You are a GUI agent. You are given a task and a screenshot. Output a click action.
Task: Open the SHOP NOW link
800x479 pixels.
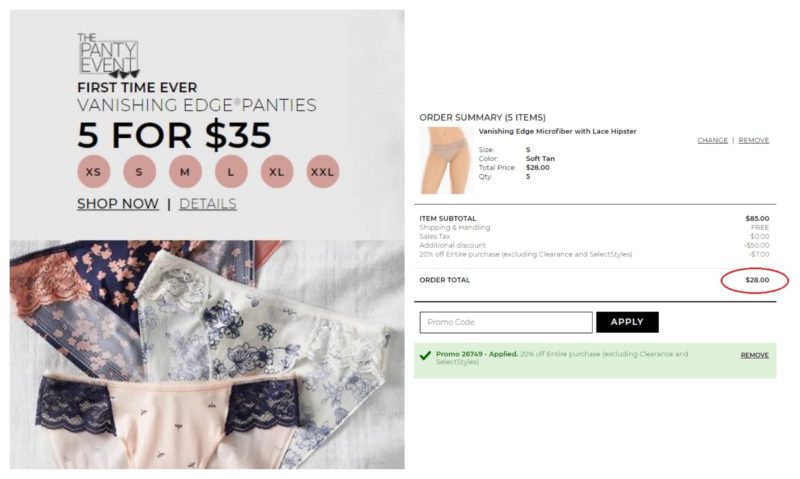[x=118, y=204]
